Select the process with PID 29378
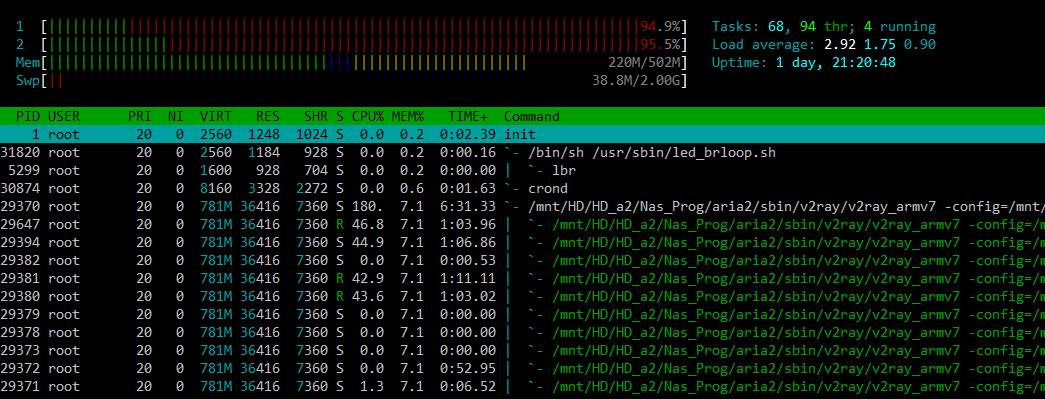 click(x=522, y=332)
